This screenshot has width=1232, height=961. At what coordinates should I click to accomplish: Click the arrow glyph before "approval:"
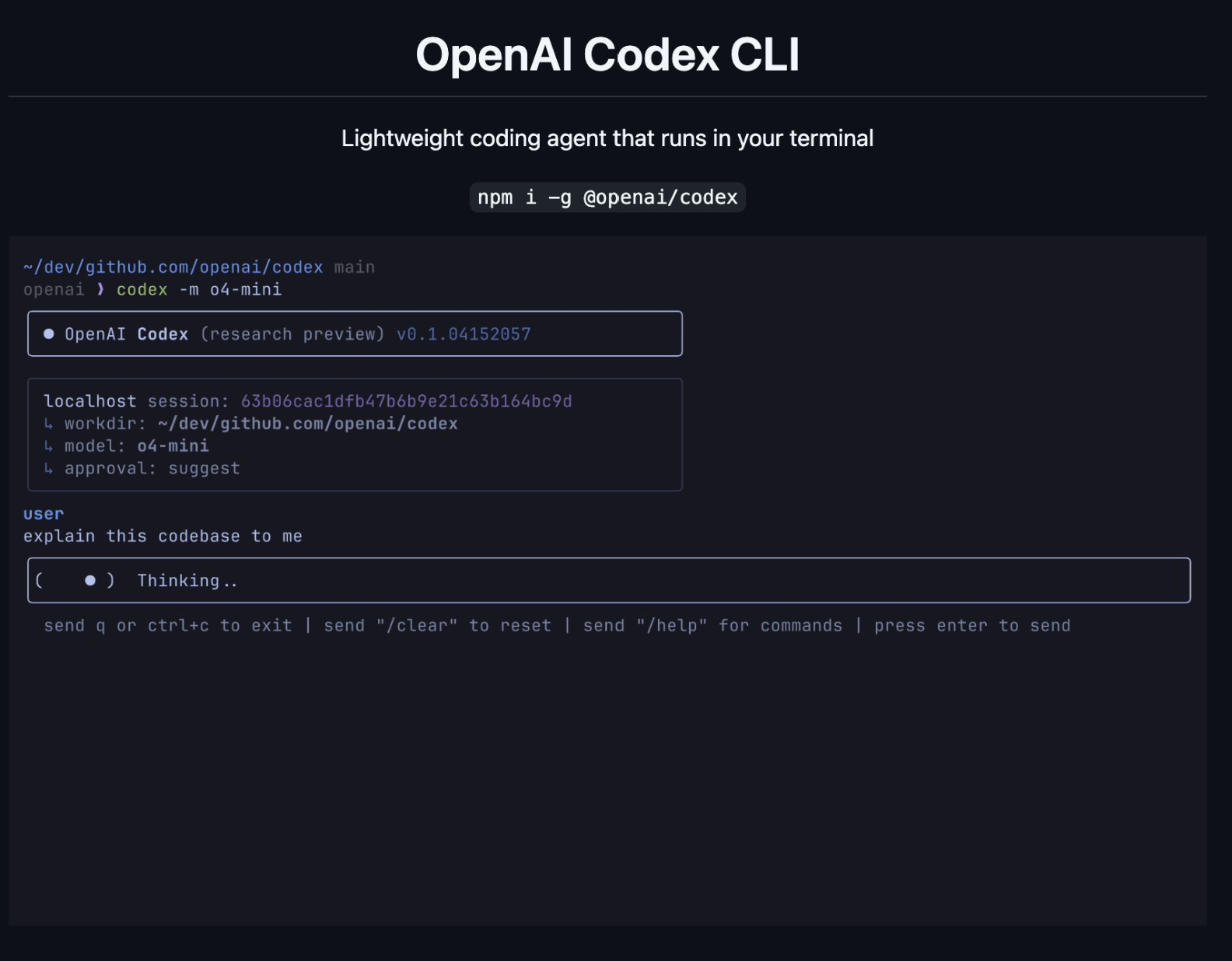[49, 469]
